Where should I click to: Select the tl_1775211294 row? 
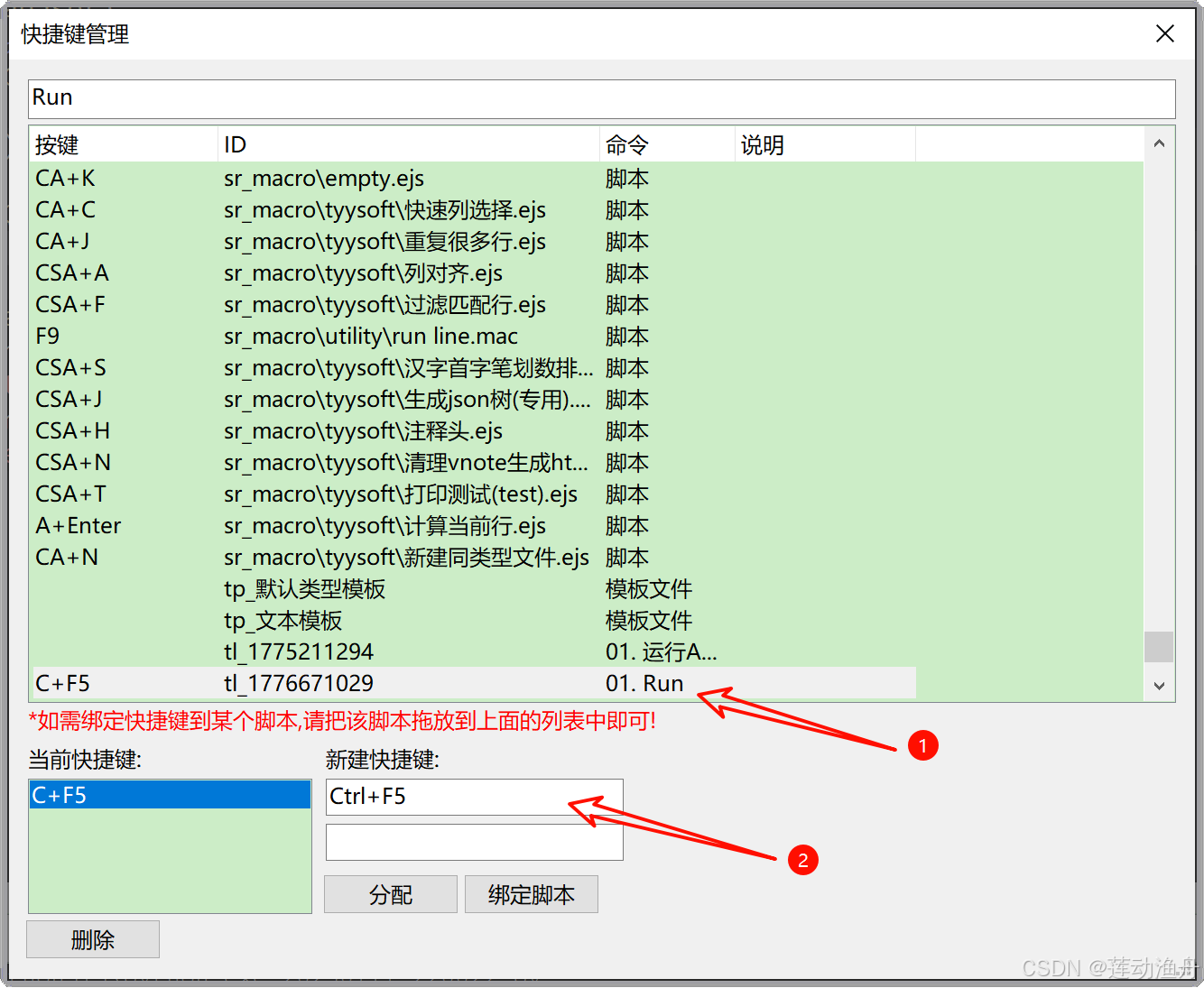pyautogui.click(x=474, y=652)
